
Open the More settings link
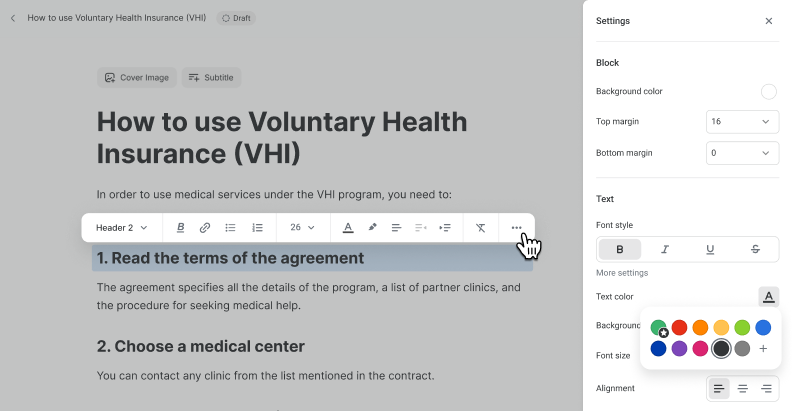click(622, 273)
